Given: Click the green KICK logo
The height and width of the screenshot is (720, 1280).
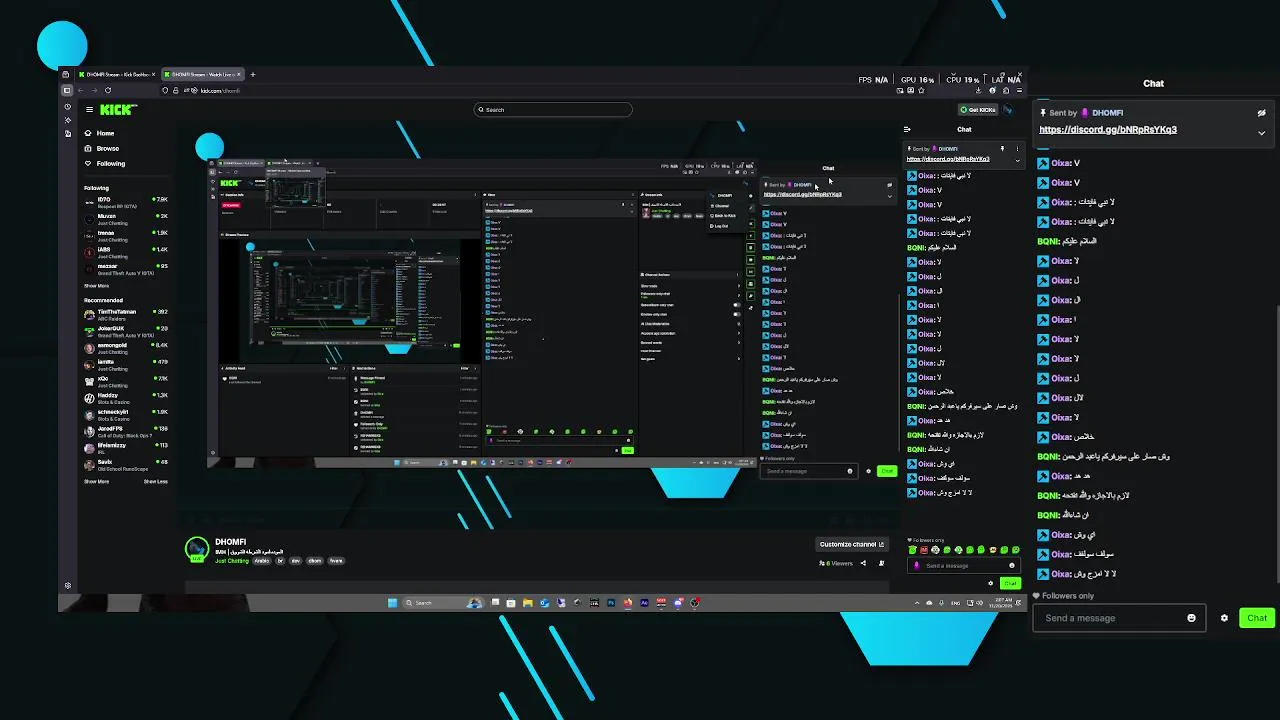Looking at the screenshot, I should [119, 109].
